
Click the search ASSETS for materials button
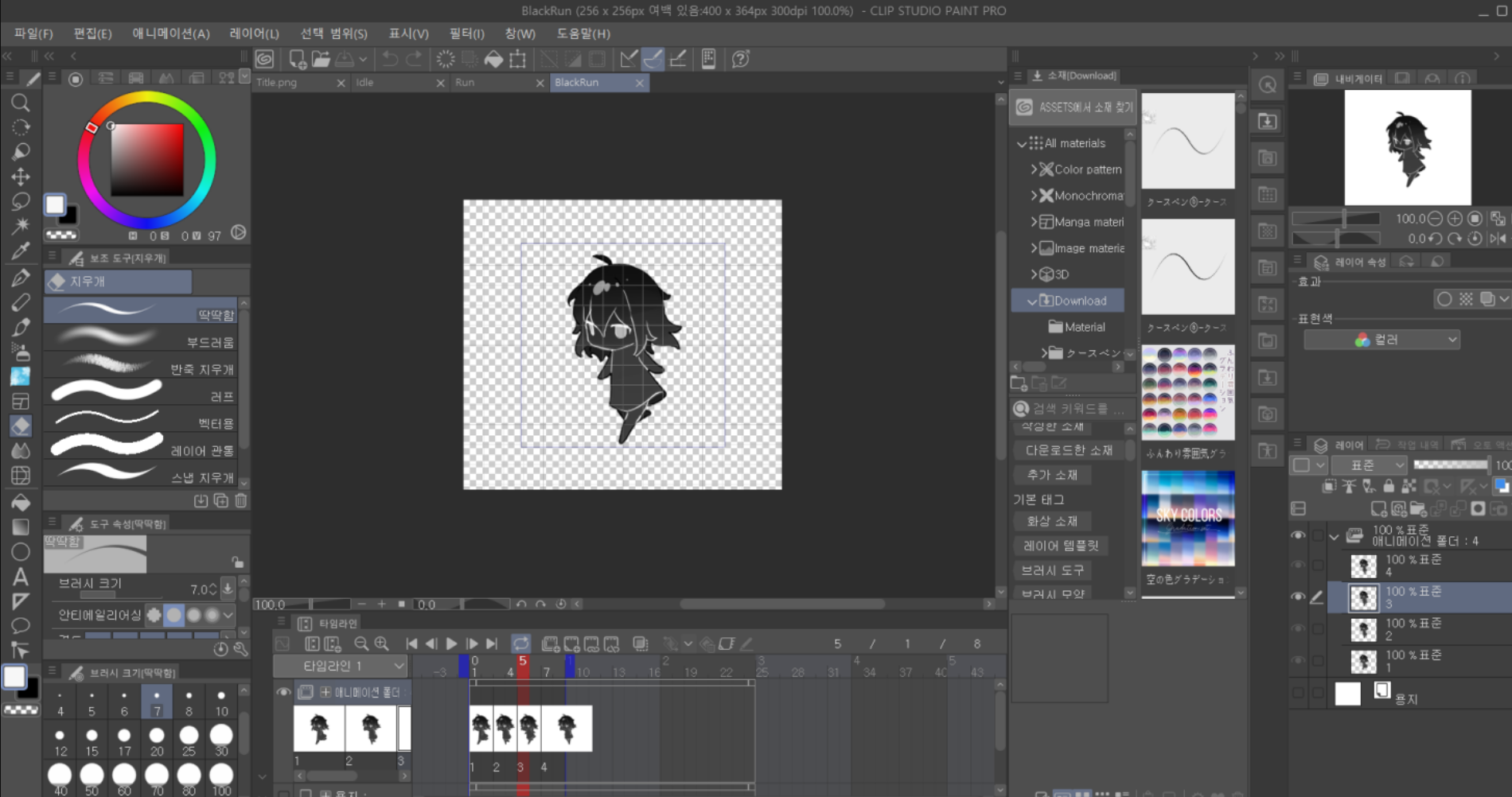point(1073,107)
